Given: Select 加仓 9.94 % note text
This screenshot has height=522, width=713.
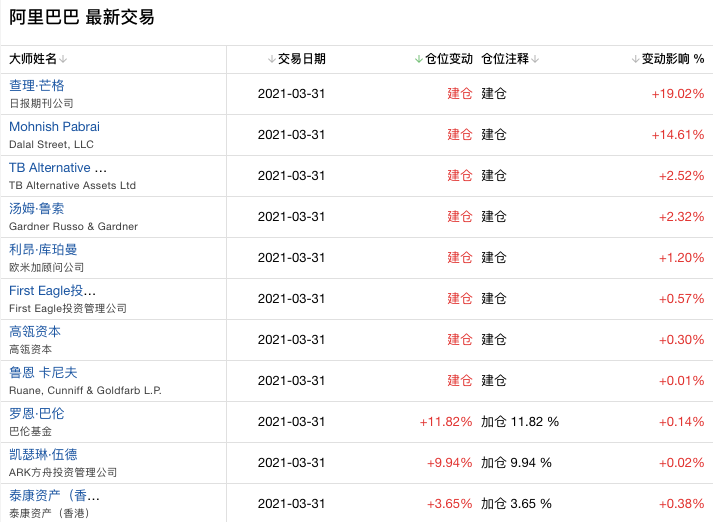Looking at the screenshot, I should click(517, 462).
